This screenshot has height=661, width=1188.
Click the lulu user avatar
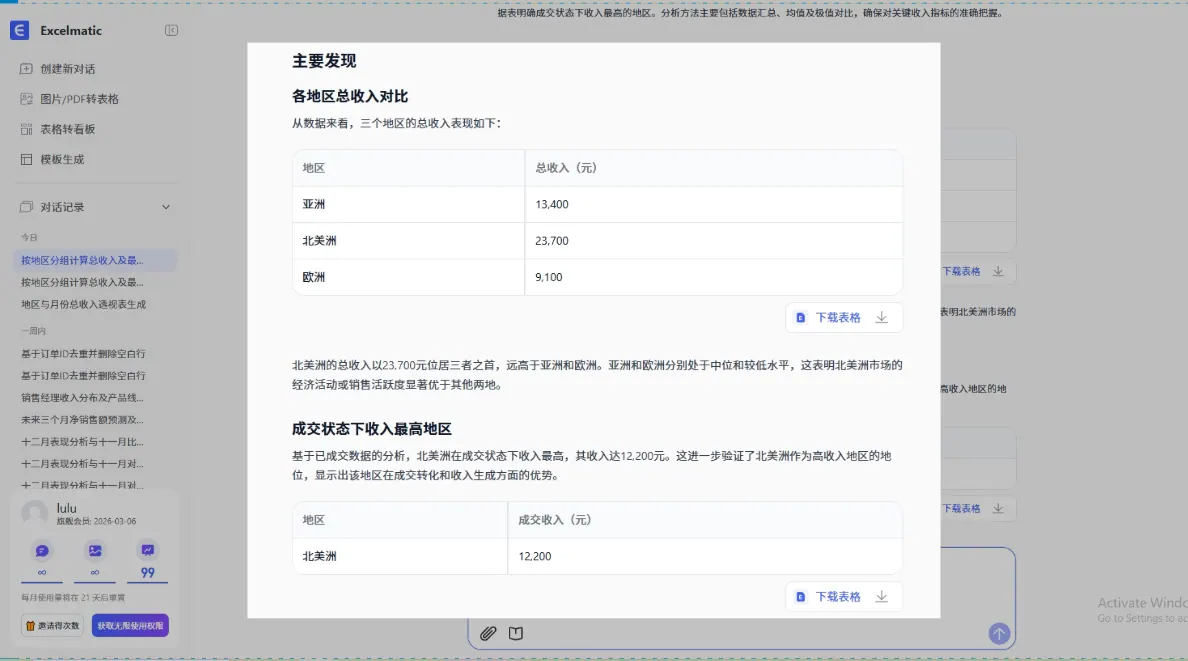(x=34, y=514)
